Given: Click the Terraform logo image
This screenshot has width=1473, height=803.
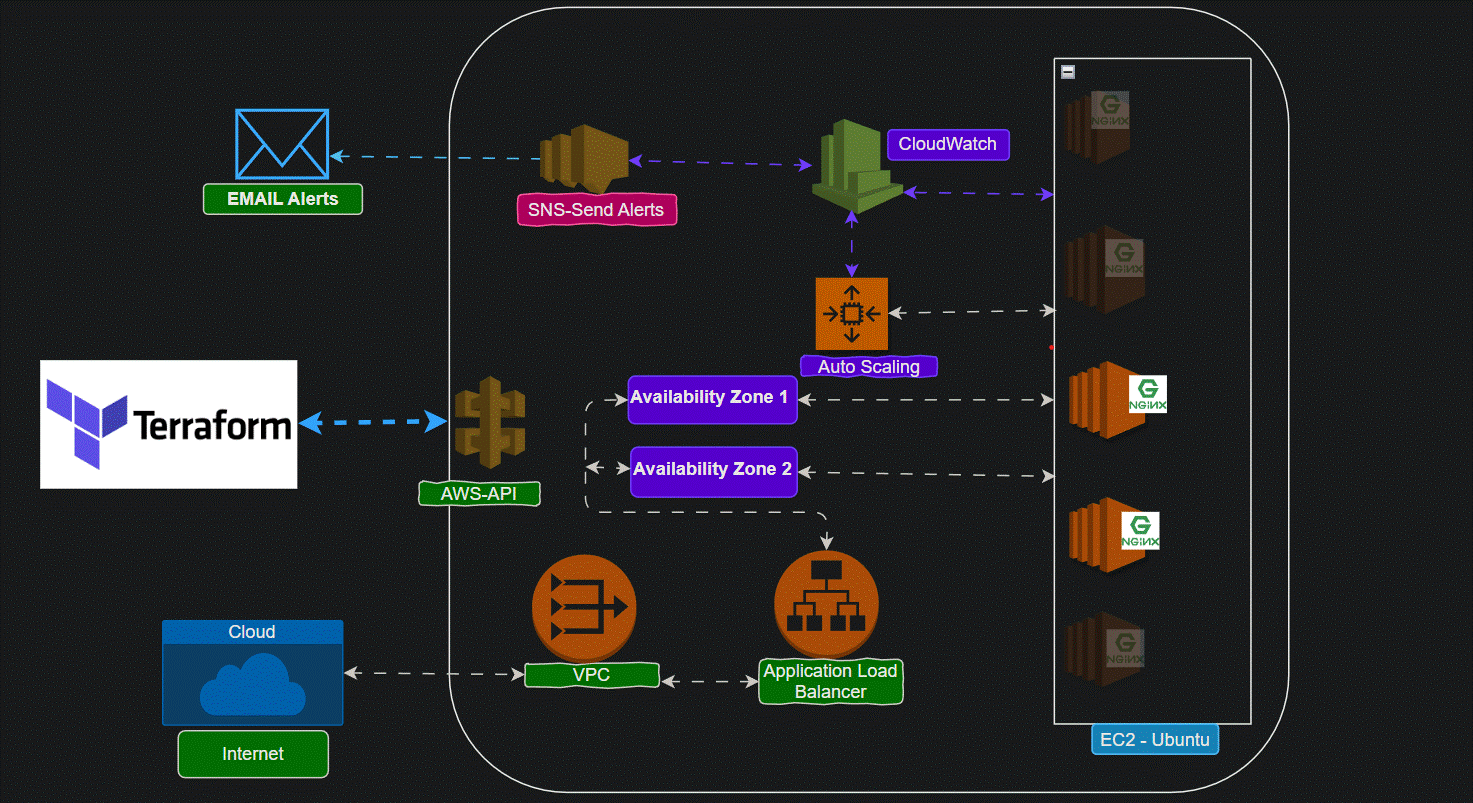Looking at the screenshot, I should click(169, 424).
